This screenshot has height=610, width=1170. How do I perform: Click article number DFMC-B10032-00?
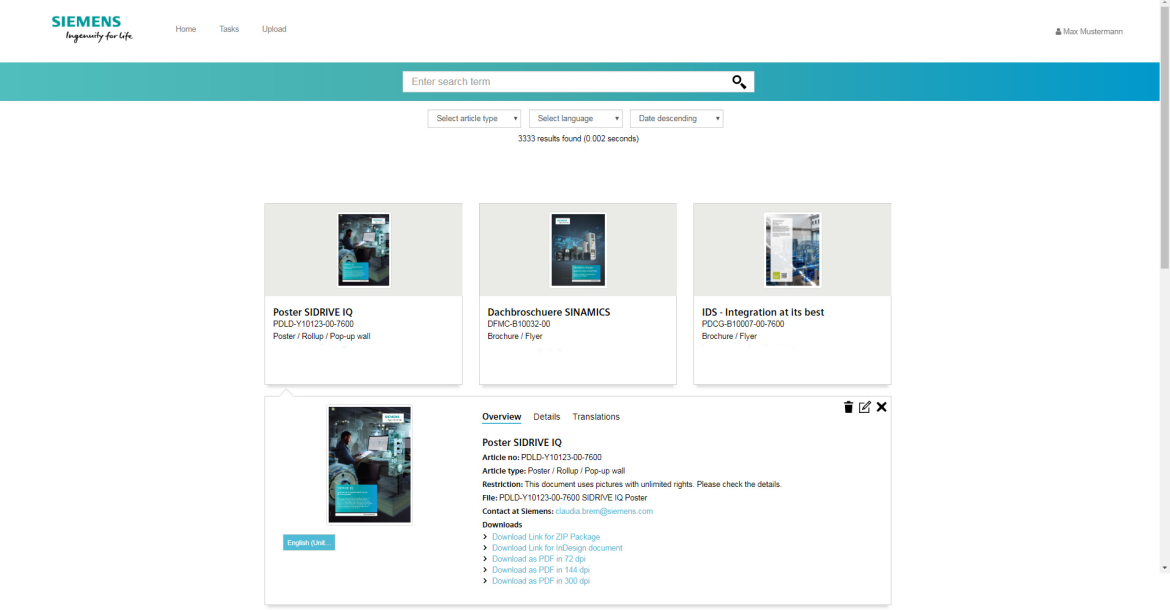[x=519, y=324]
